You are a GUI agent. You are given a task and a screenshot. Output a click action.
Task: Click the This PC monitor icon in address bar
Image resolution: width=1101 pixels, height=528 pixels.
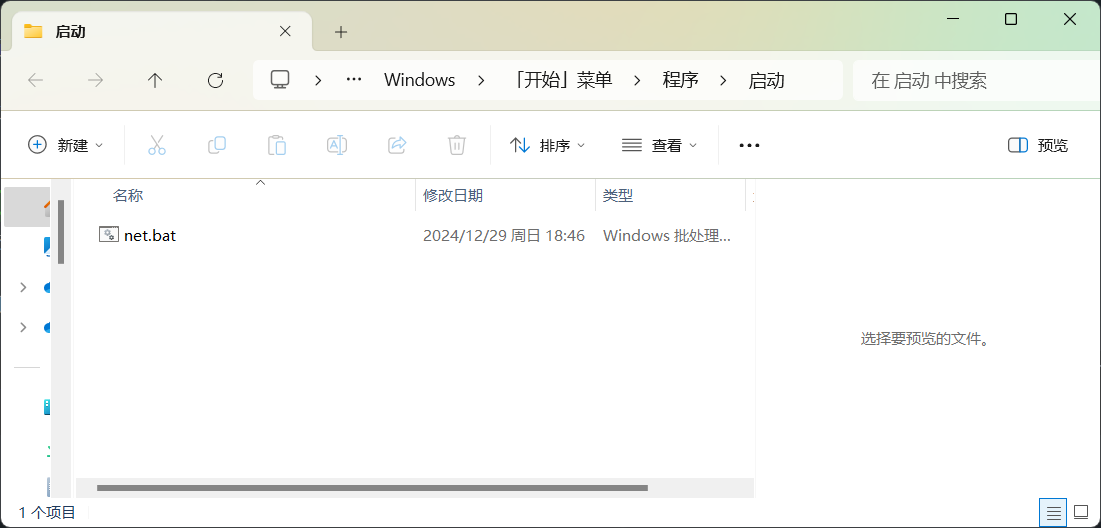click(280, 79)
